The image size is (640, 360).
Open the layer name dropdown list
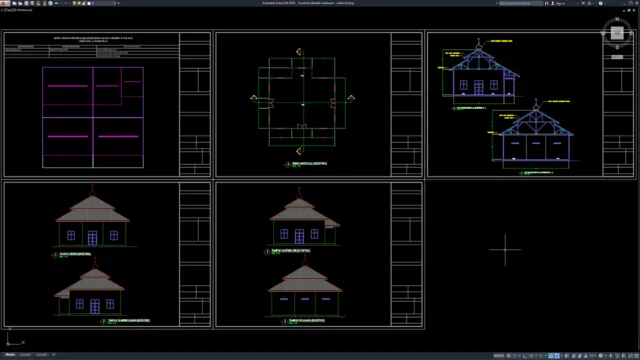(115, 3)
